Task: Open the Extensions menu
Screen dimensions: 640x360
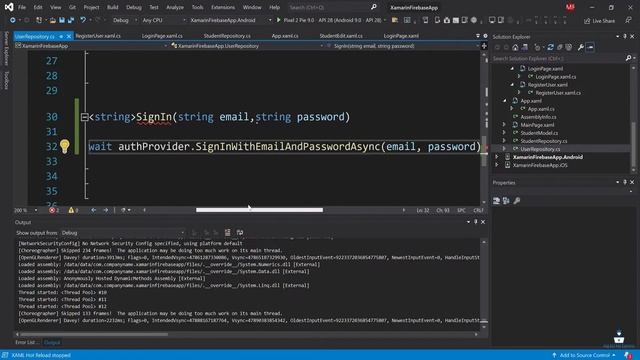Action: (223, 7)
